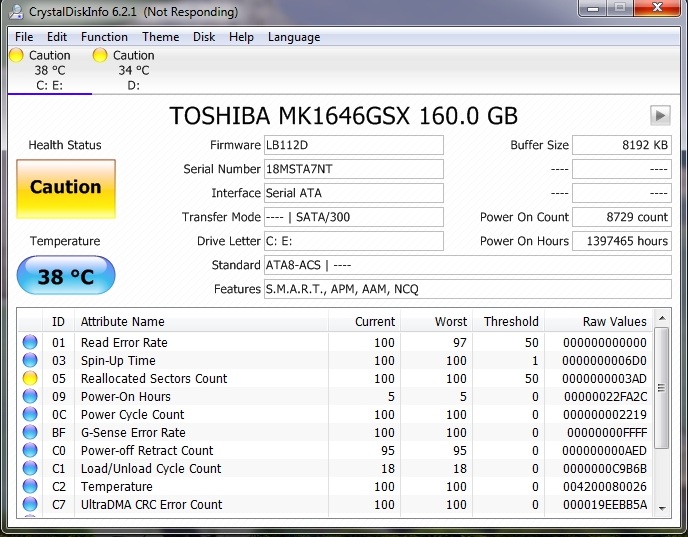Open the Function menu

pos(104,37)
